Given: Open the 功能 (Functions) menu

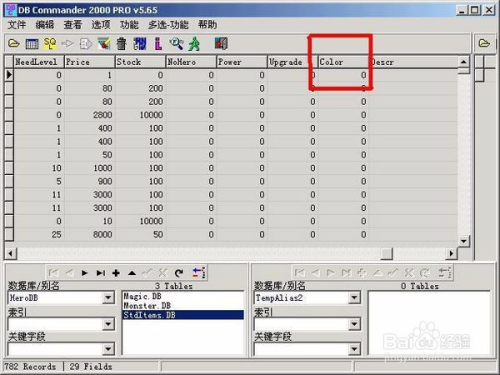Looking at the screenshot, I should click(129, 25).
